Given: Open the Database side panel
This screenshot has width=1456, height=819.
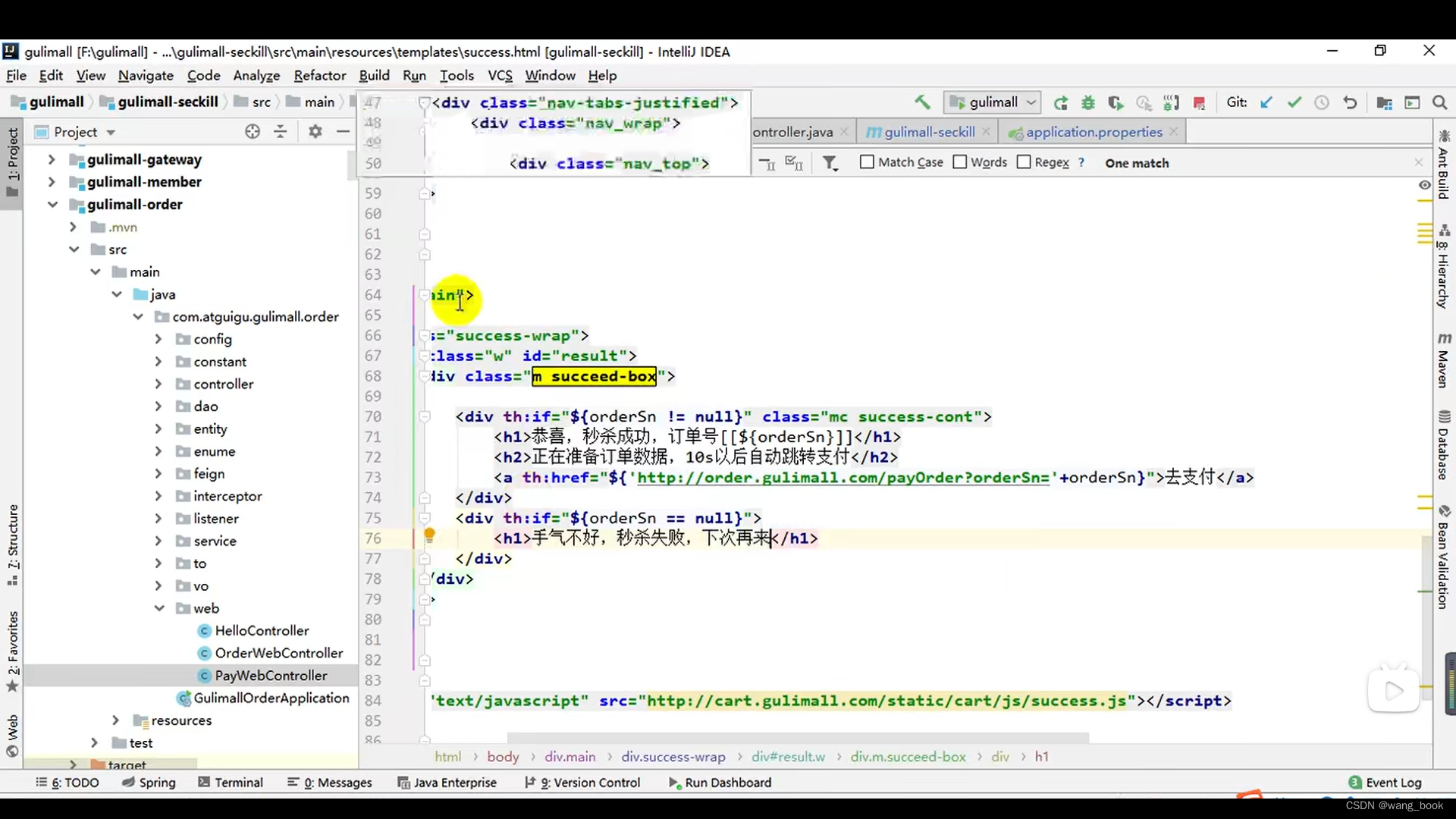Looking at the screenshot, I should pyautogui.click(x=1443, y=445).
